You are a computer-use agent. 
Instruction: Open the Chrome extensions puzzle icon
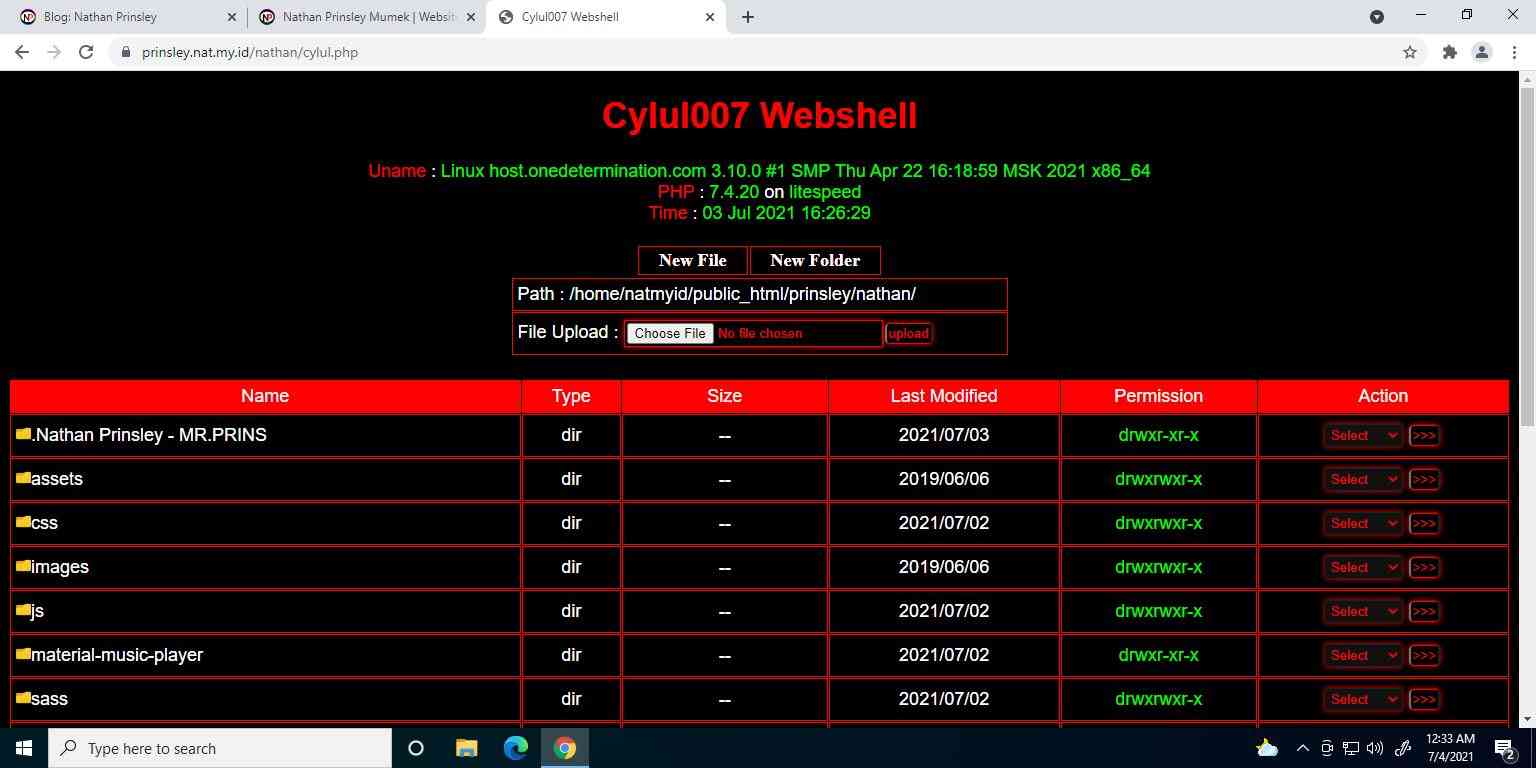1449,52
